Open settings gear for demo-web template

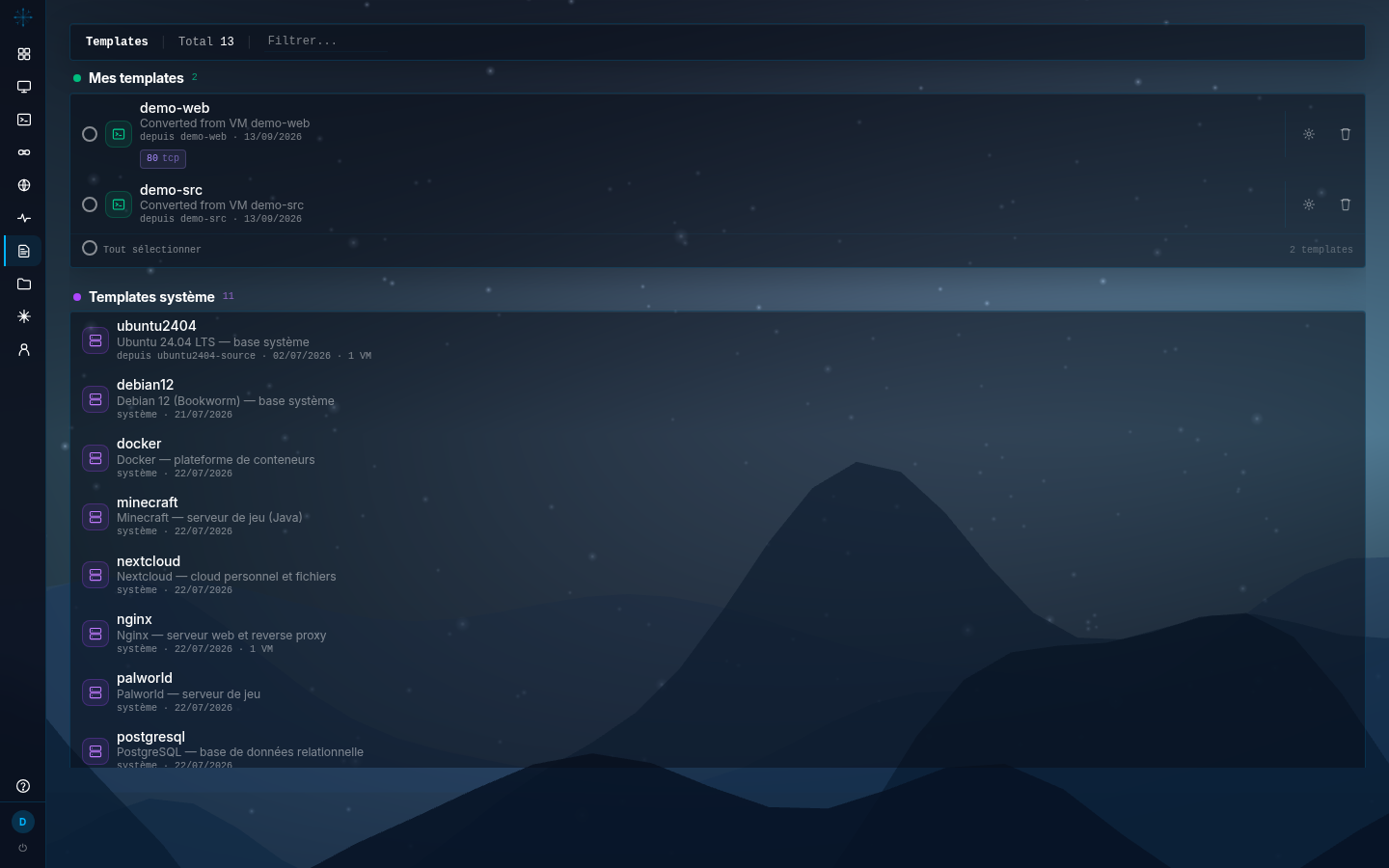coord(1309,134)
